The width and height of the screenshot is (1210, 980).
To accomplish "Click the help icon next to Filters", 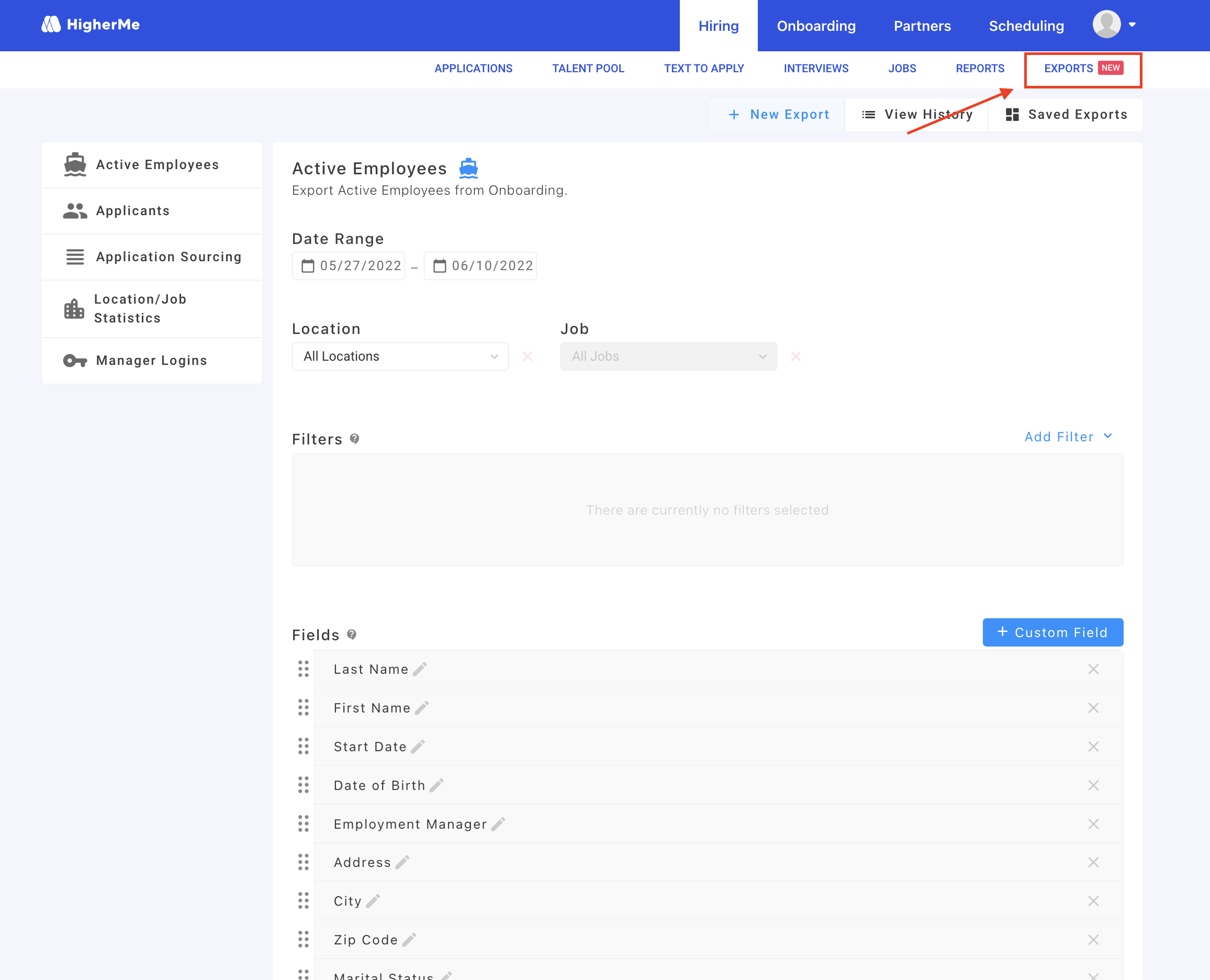I will (354, 439).
